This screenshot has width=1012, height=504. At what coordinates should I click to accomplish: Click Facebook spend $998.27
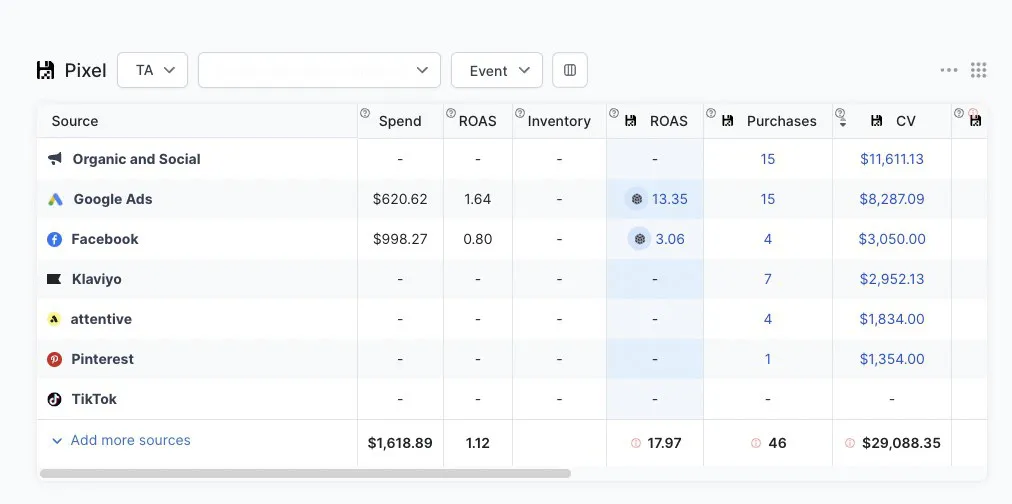[400, 239]
